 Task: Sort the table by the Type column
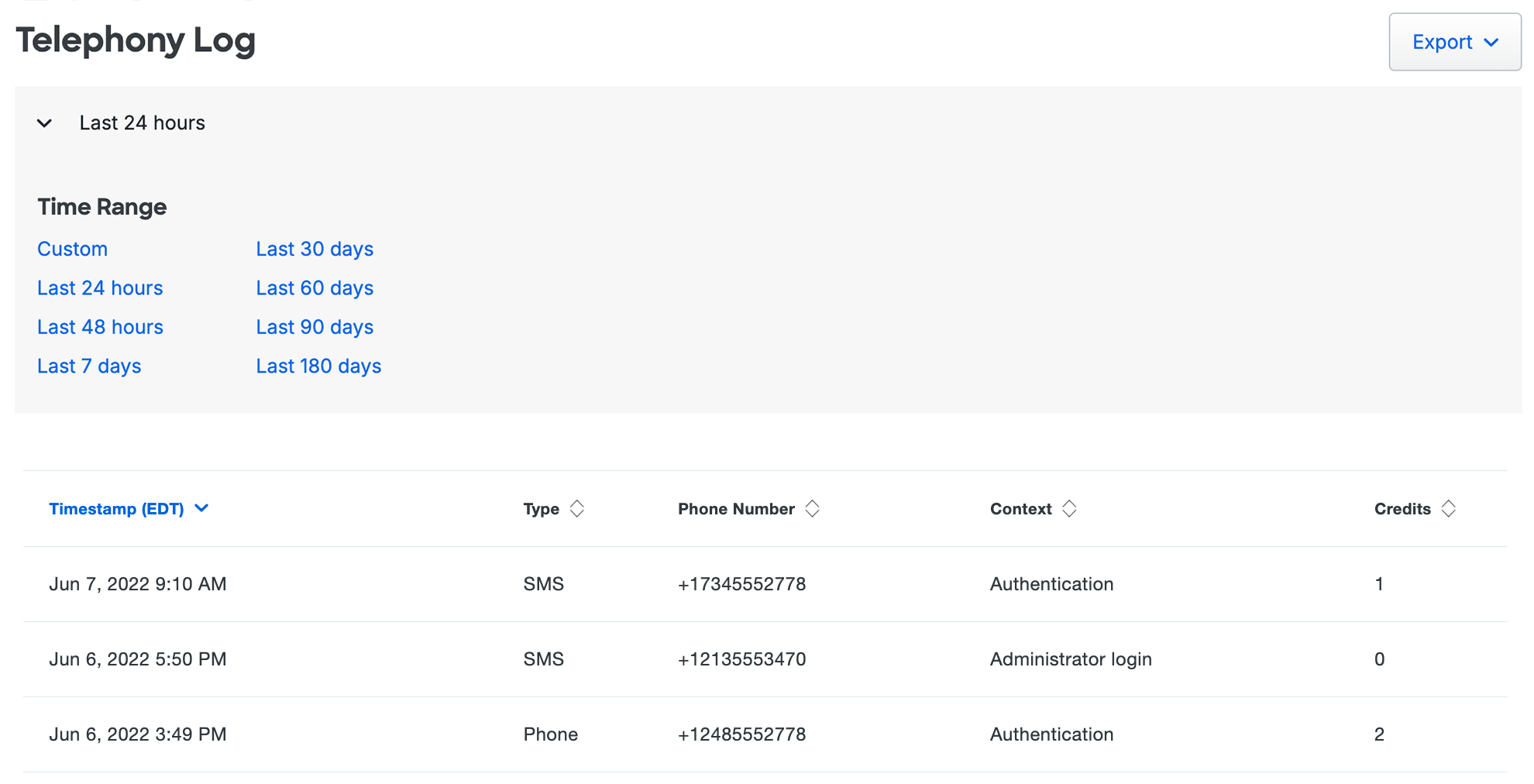577,509
